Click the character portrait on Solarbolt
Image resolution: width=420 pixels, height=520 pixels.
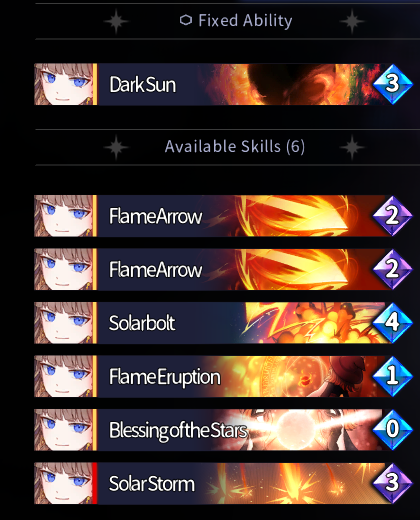(64, 323)
